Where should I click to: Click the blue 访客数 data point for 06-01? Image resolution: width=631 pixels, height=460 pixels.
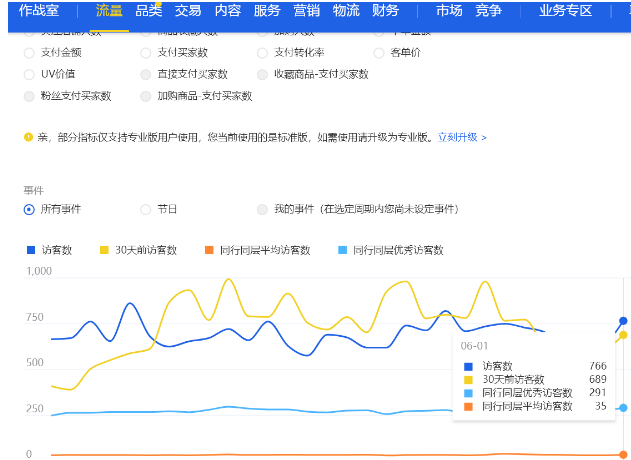point(623,321)
